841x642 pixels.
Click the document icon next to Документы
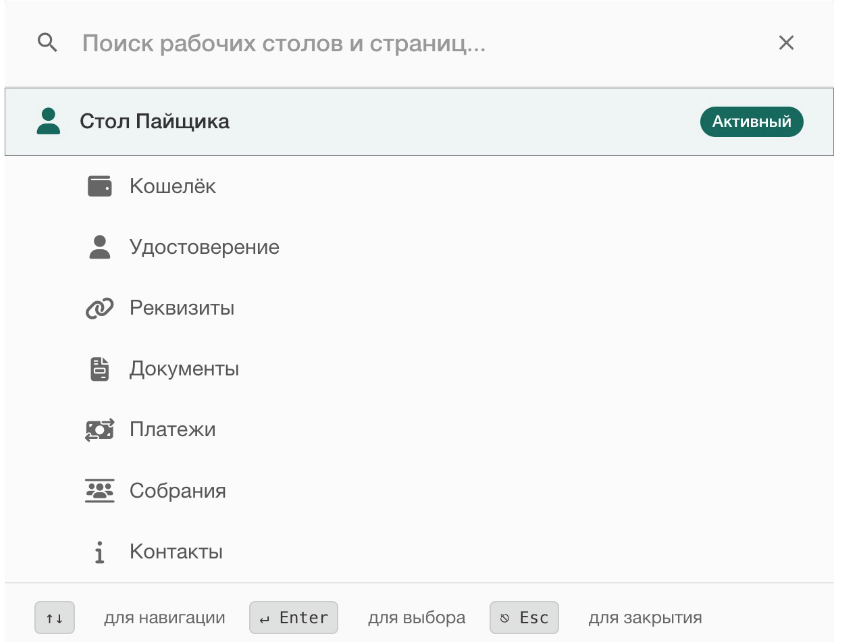coord(101,369)
